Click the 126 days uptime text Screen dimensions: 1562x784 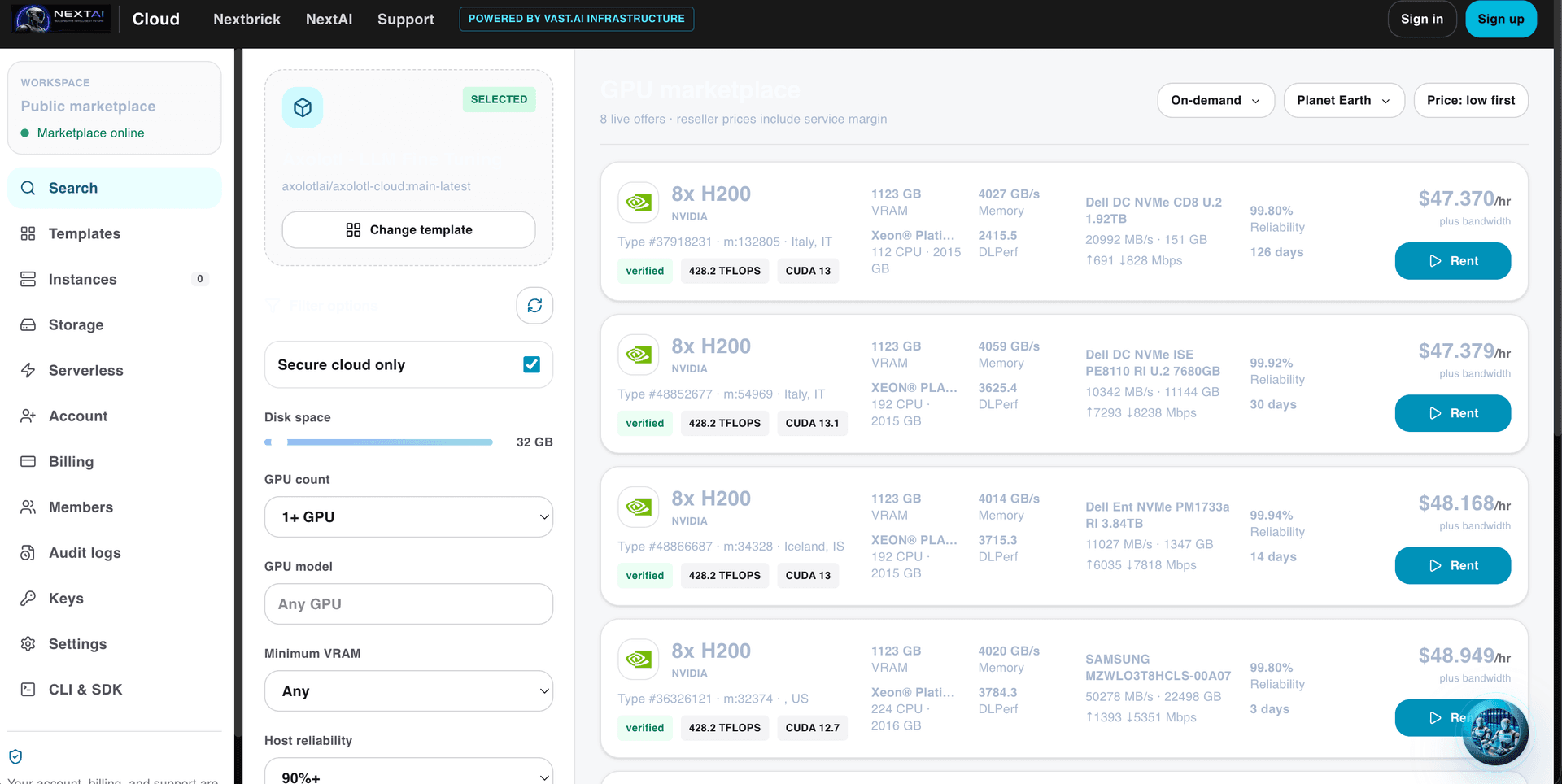[x=1276, y=252]
